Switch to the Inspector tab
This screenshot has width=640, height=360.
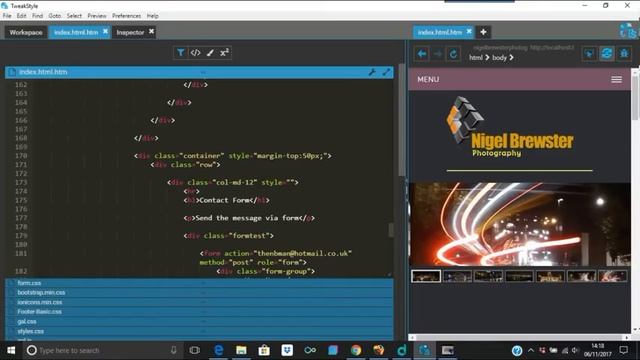(130, 32)
